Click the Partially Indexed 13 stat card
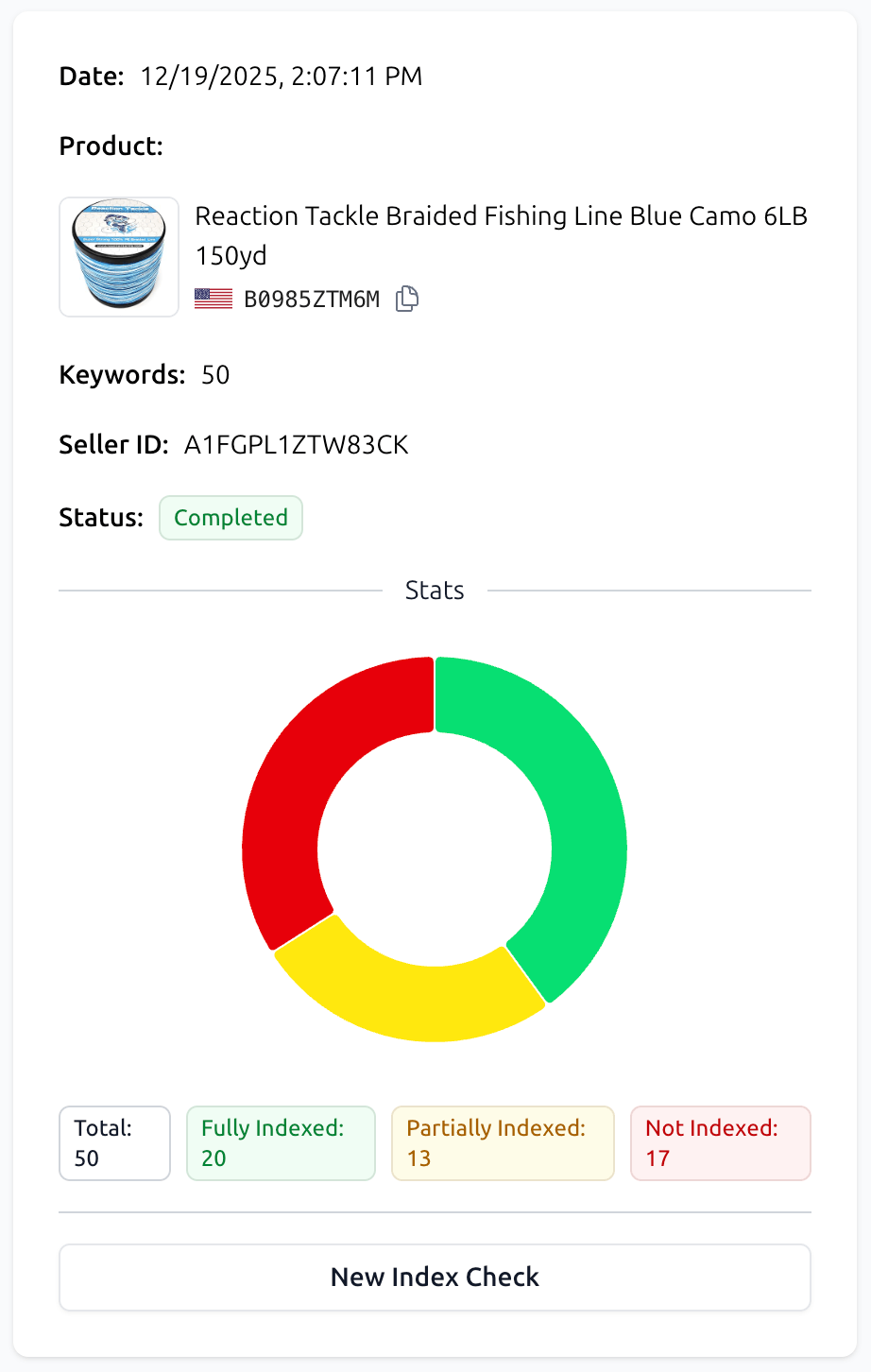 coord(503,1142)
